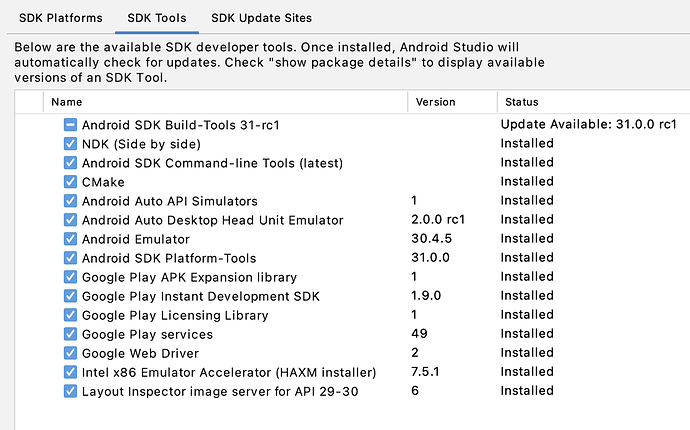Select 'Android SDK Command-line Tools (latest)' name

[x=212, y=163]
